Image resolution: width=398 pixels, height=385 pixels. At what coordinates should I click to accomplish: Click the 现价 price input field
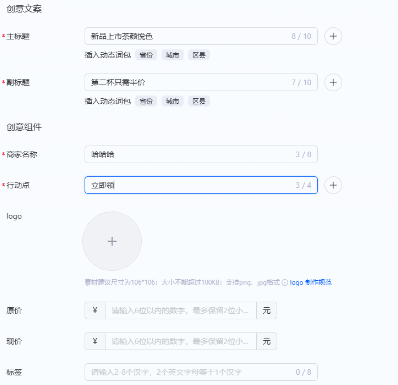point(181,341)
